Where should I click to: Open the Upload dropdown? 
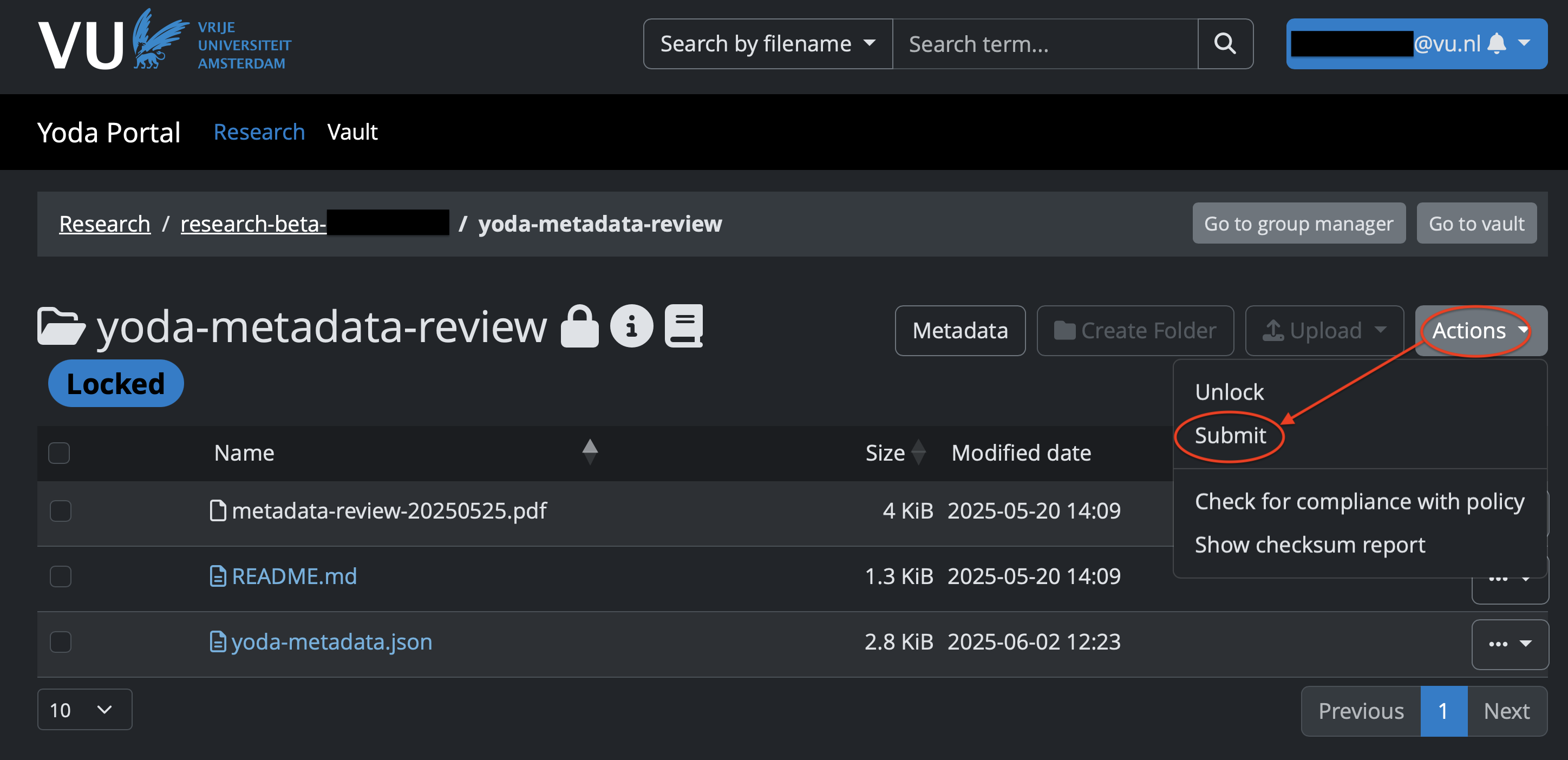point(1324,330)
